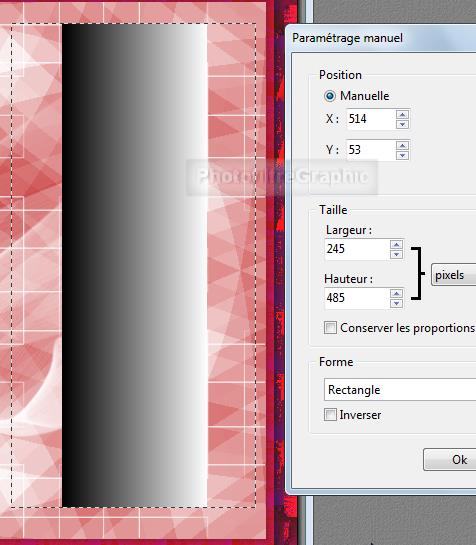Decrease Hauteur value with down arrow
Viewport: 476px width, 545px height.
(396, 303)
